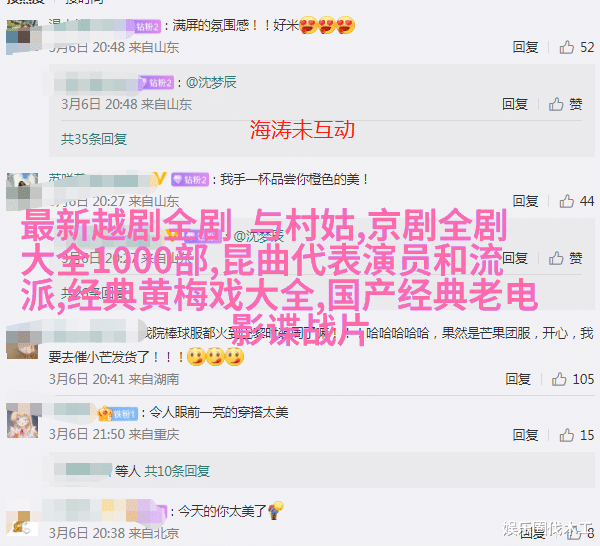
Task: Reply to the comment from 湖南
Action: 518,379
